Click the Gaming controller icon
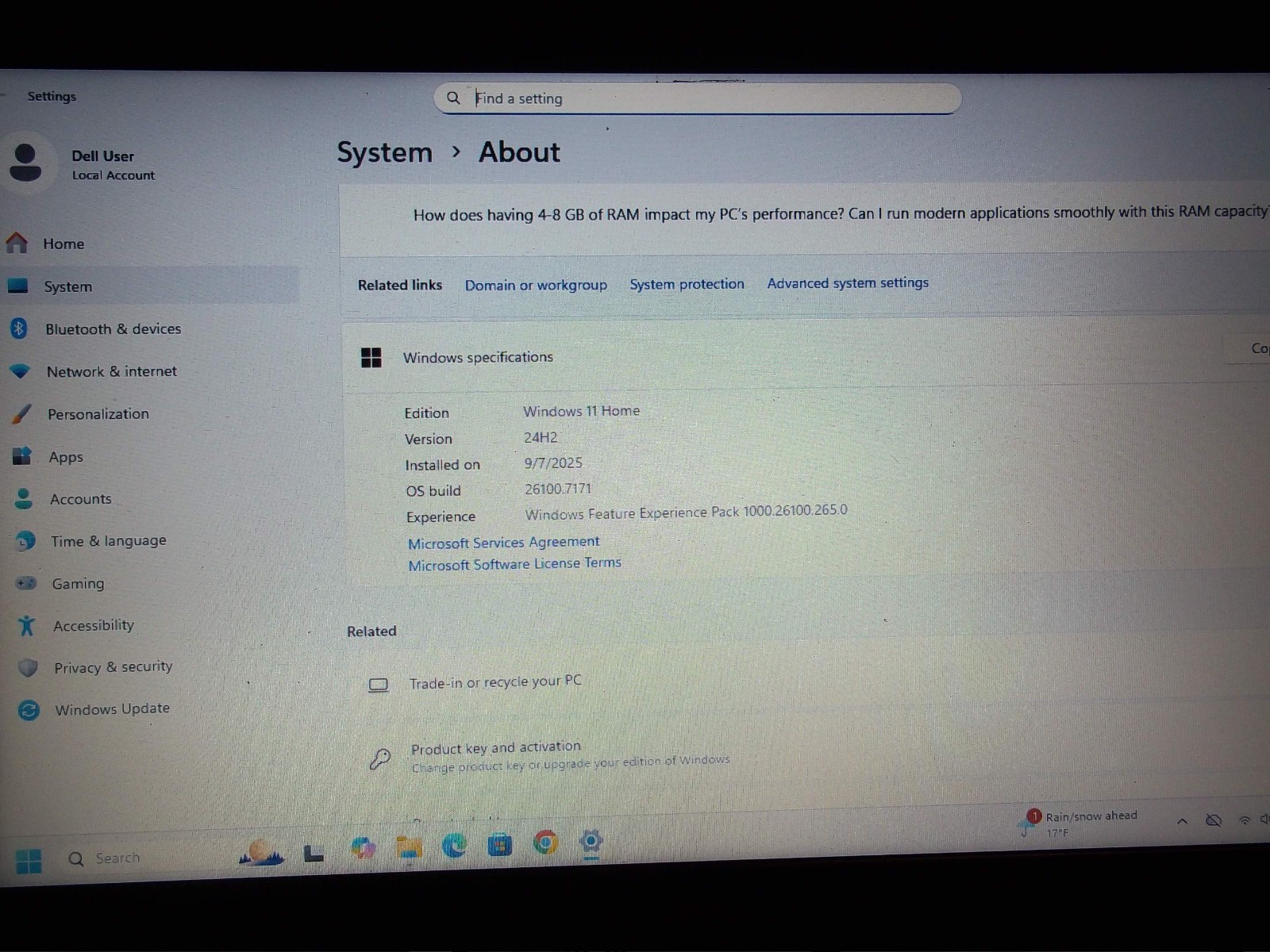The height and width of the screenshot is (952, 1270). (26, 583)
